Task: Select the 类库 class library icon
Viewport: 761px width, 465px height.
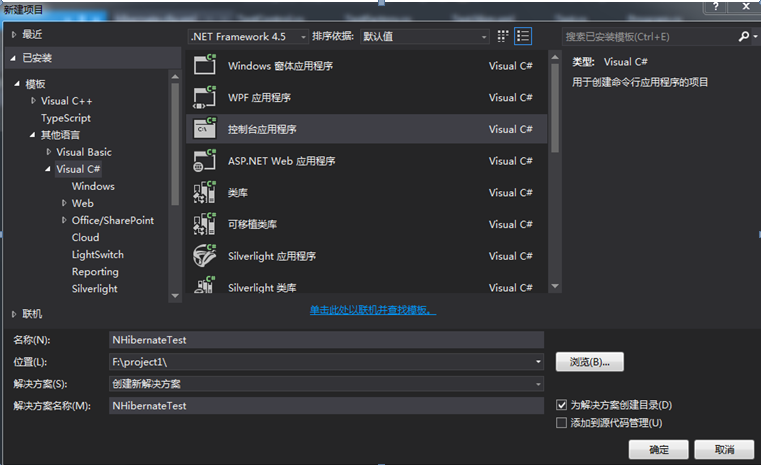Action: click(x=205, y=193)
